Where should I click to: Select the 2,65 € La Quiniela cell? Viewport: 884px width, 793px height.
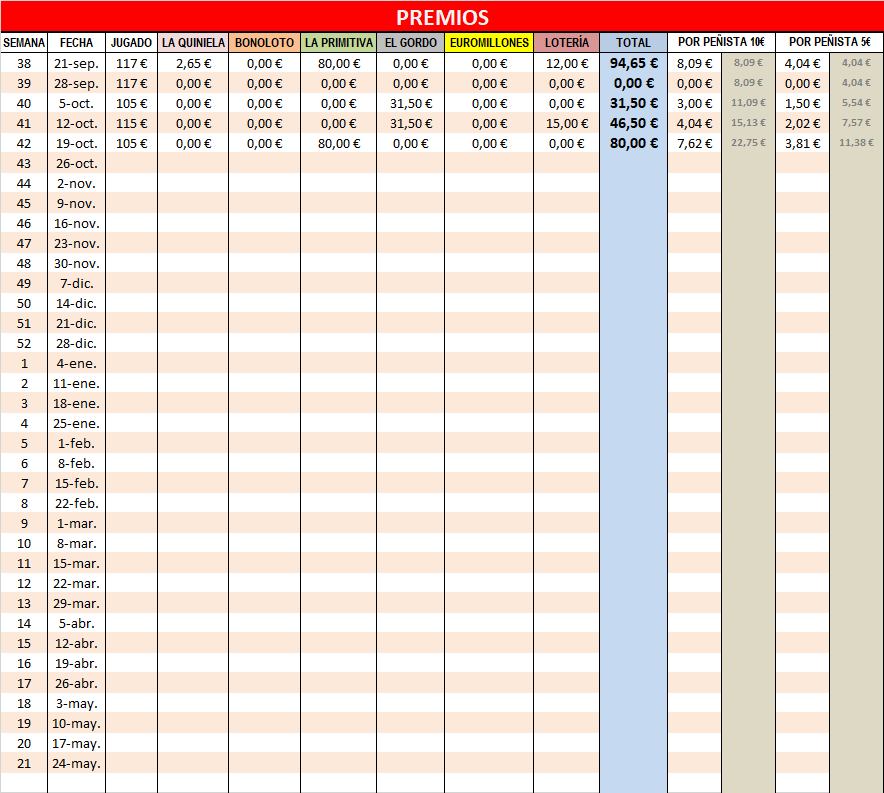193,63
